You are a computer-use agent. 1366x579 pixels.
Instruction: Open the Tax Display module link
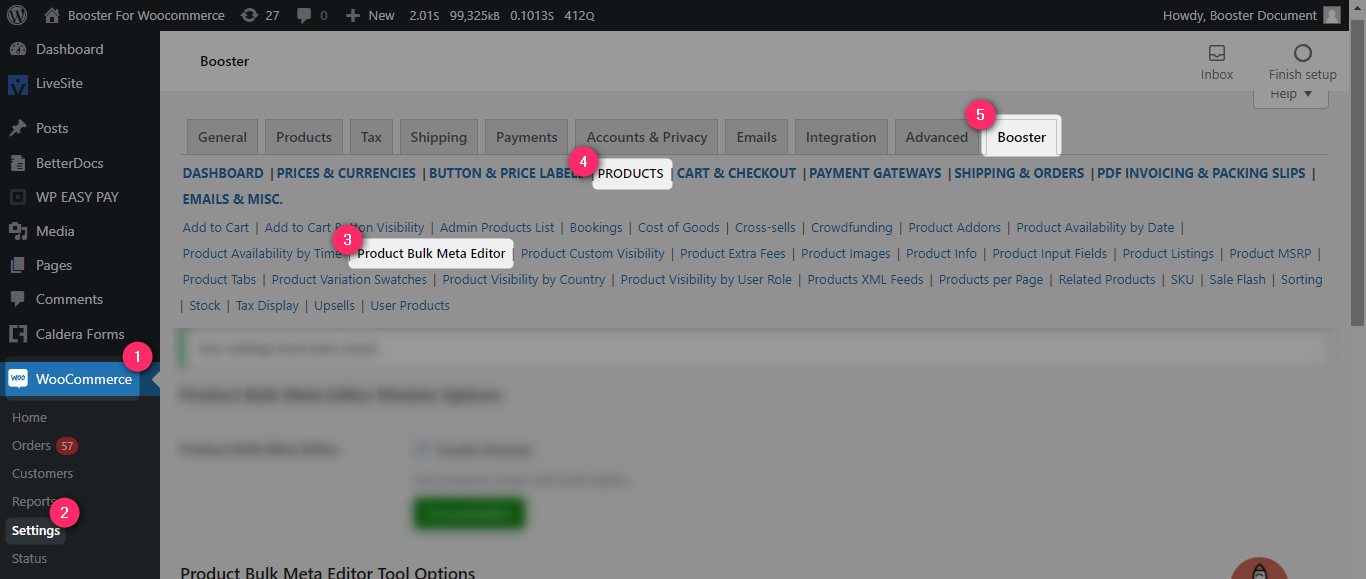(x=267, y=305)
